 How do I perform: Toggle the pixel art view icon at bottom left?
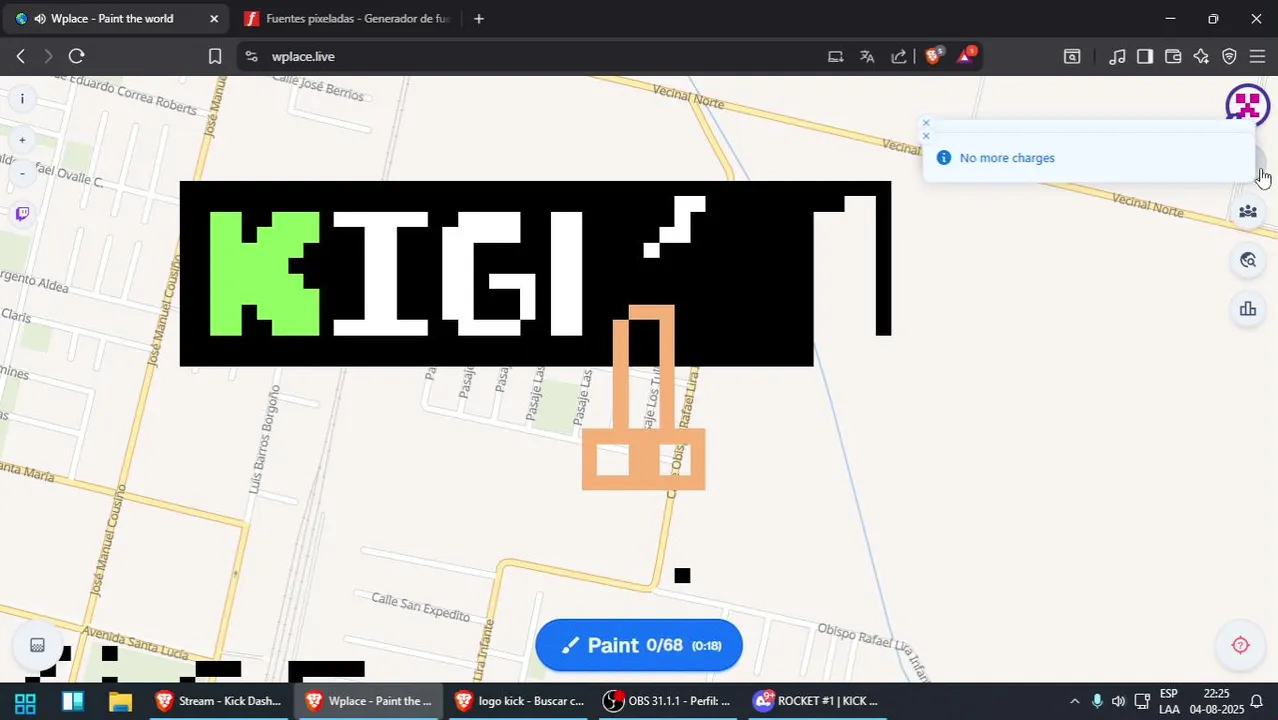37,645
